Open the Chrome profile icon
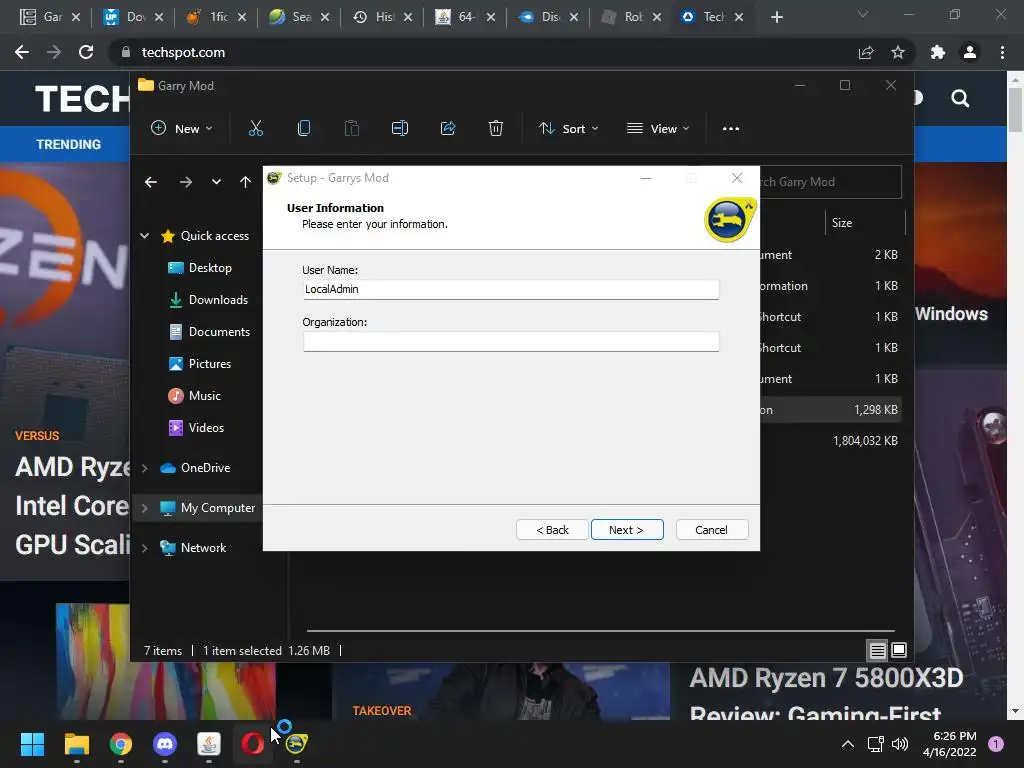The image size is (1024, 768). point(970,52)
